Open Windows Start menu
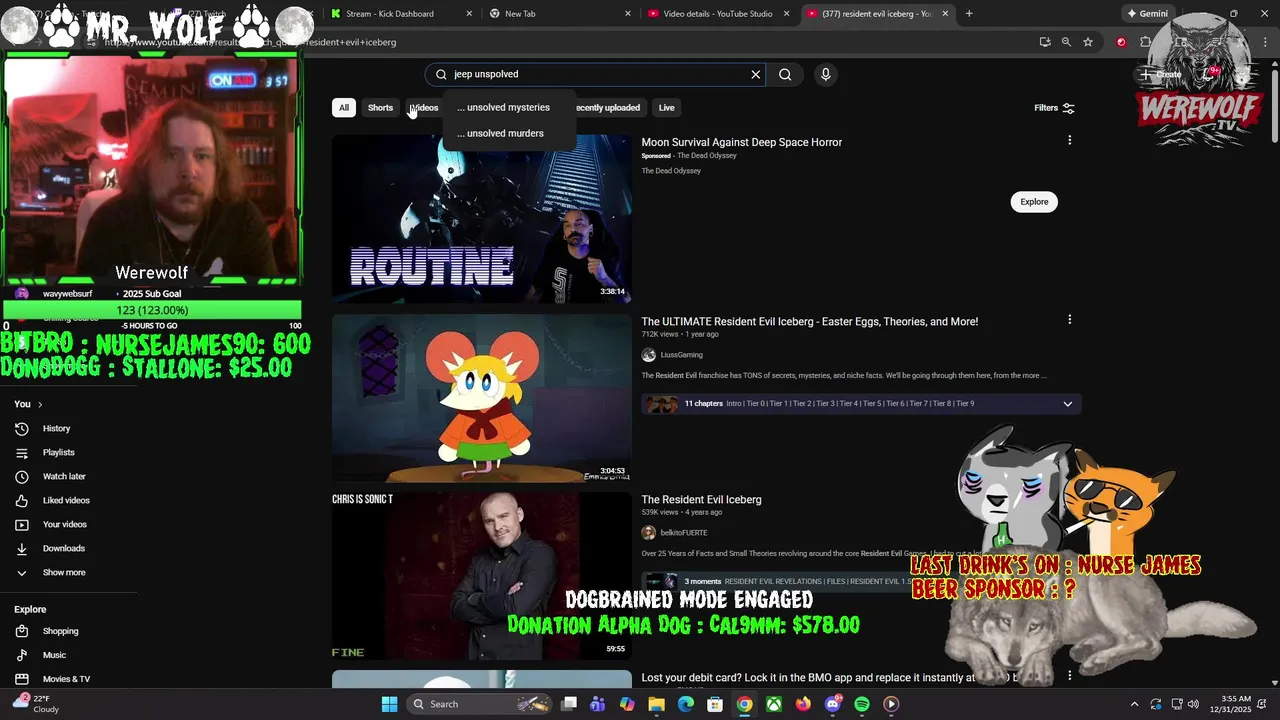 (x=389, y=704)
